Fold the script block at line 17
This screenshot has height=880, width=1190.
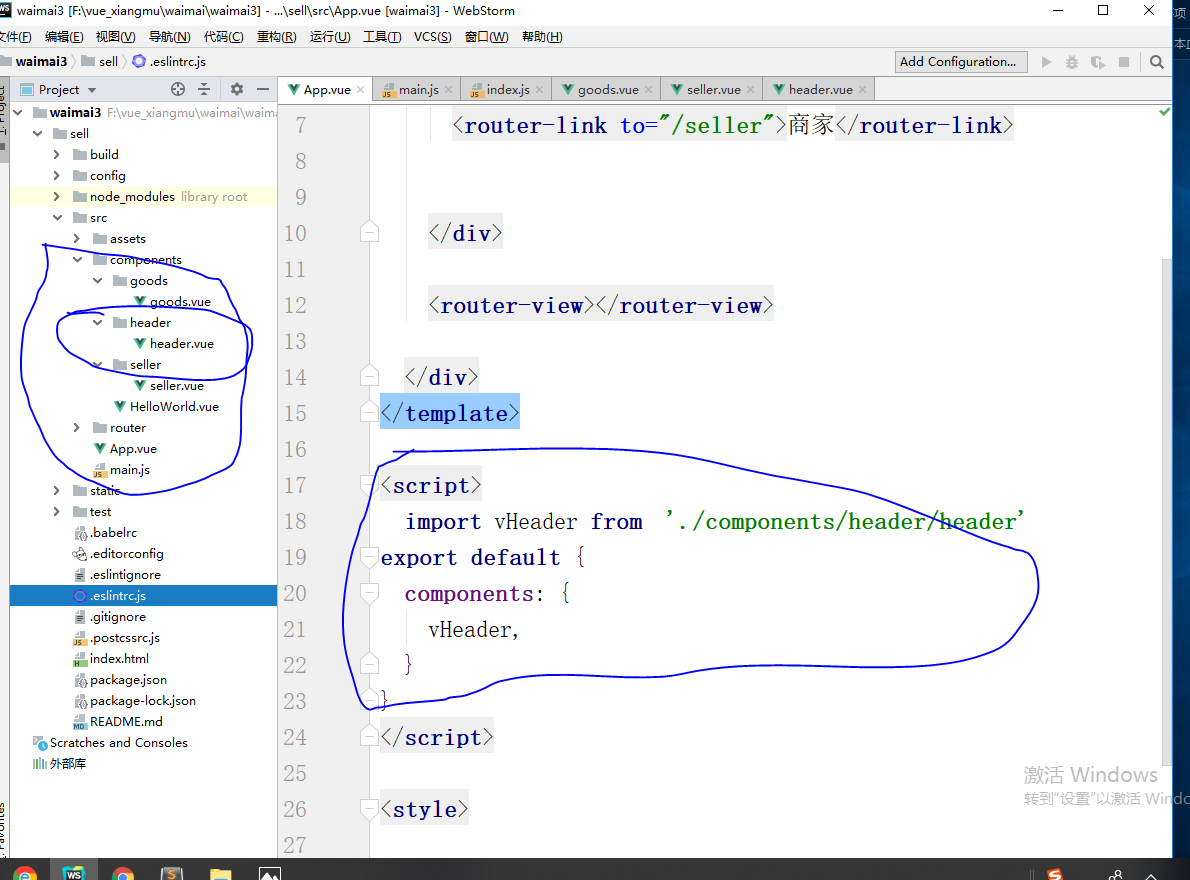[x=369, y=485]
